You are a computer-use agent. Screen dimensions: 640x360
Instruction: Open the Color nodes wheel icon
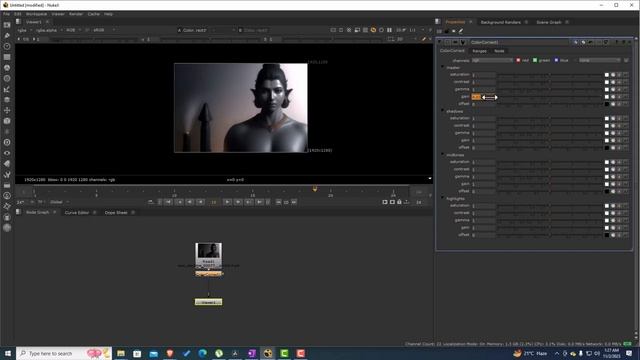(7, 68)
